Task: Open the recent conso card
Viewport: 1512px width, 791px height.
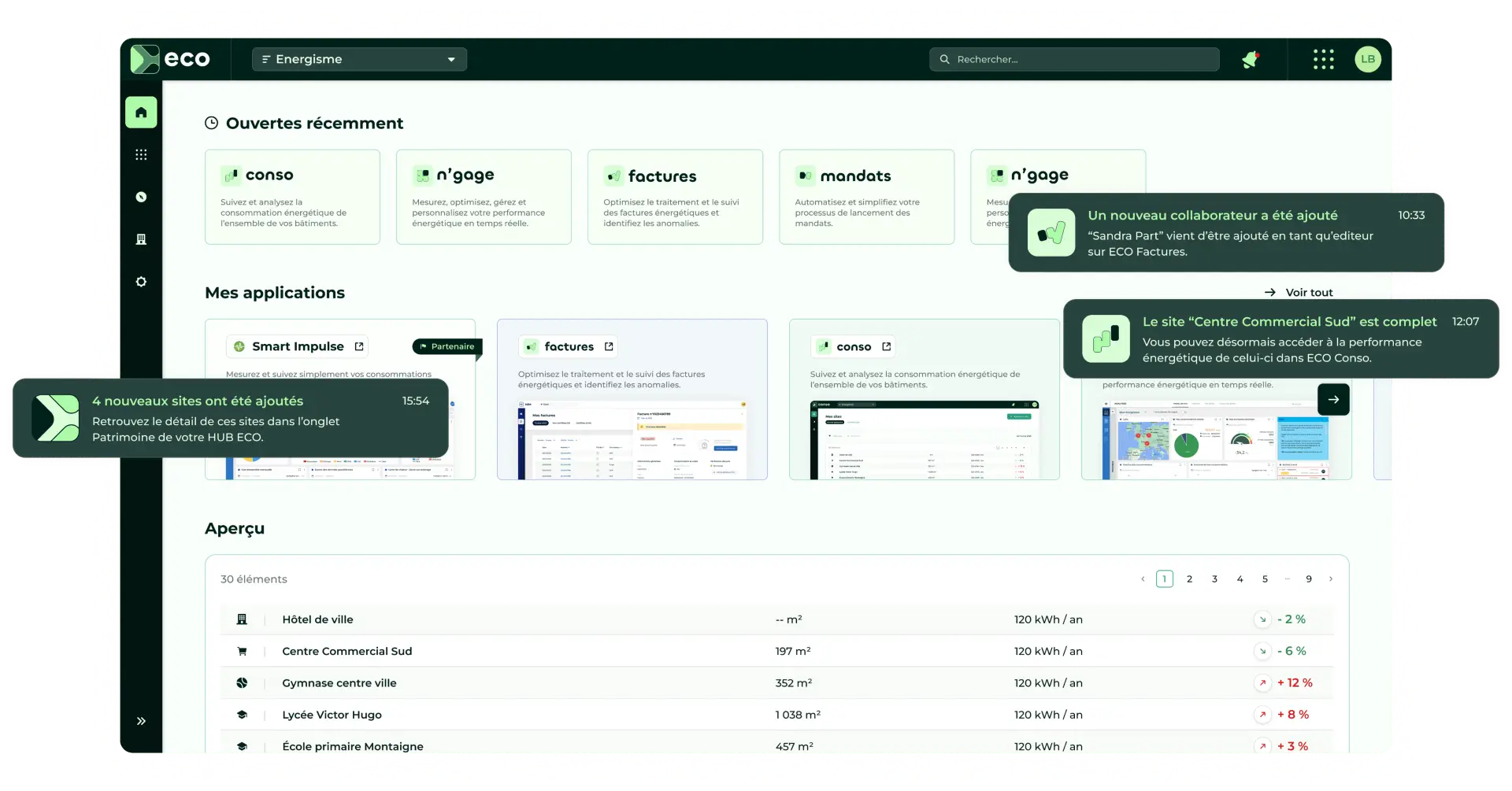Action: coord(292,197)
